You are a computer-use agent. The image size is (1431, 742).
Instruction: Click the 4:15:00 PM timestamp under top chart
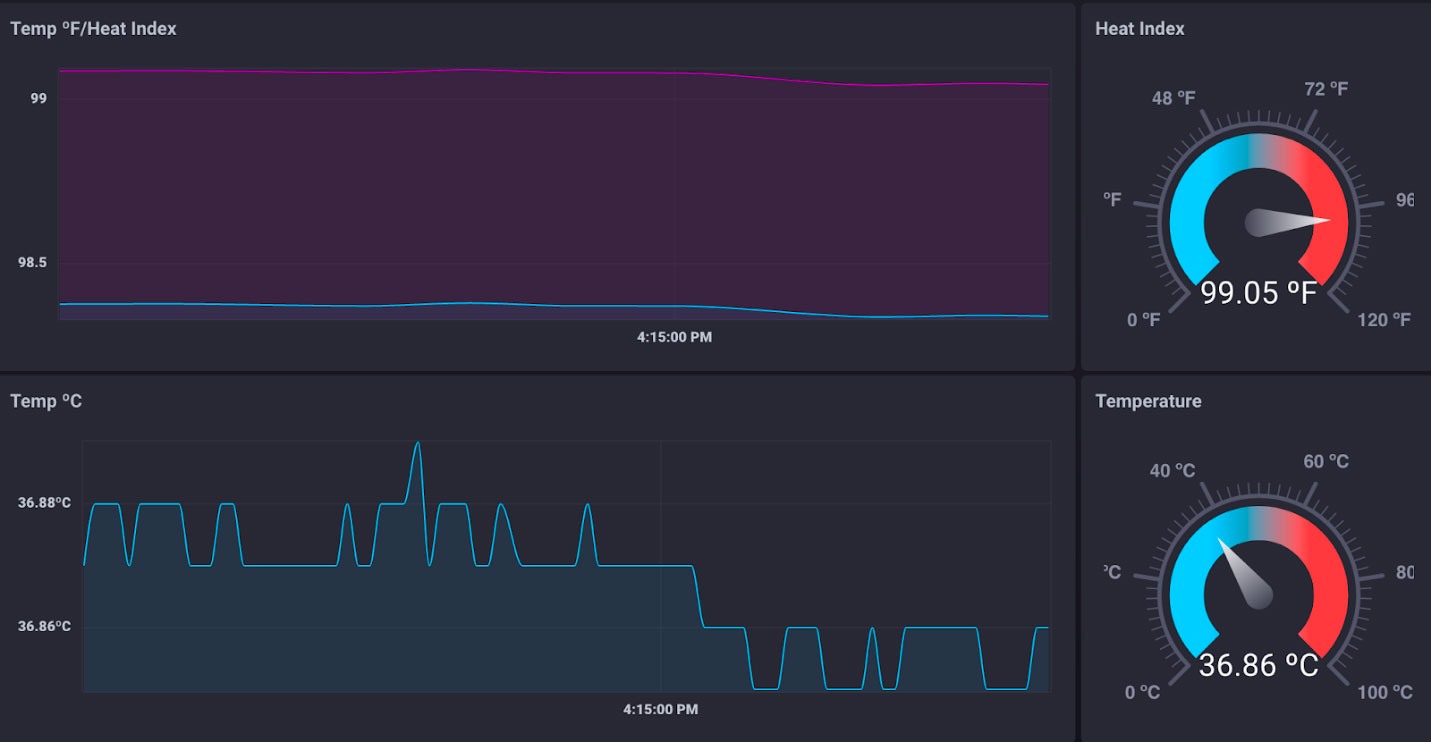673,337
